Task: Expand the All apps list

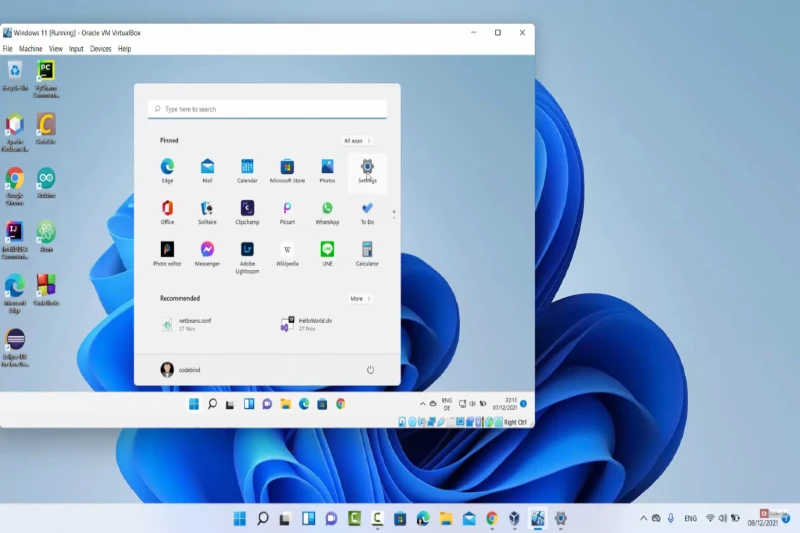Action: (x=357, y=141)
